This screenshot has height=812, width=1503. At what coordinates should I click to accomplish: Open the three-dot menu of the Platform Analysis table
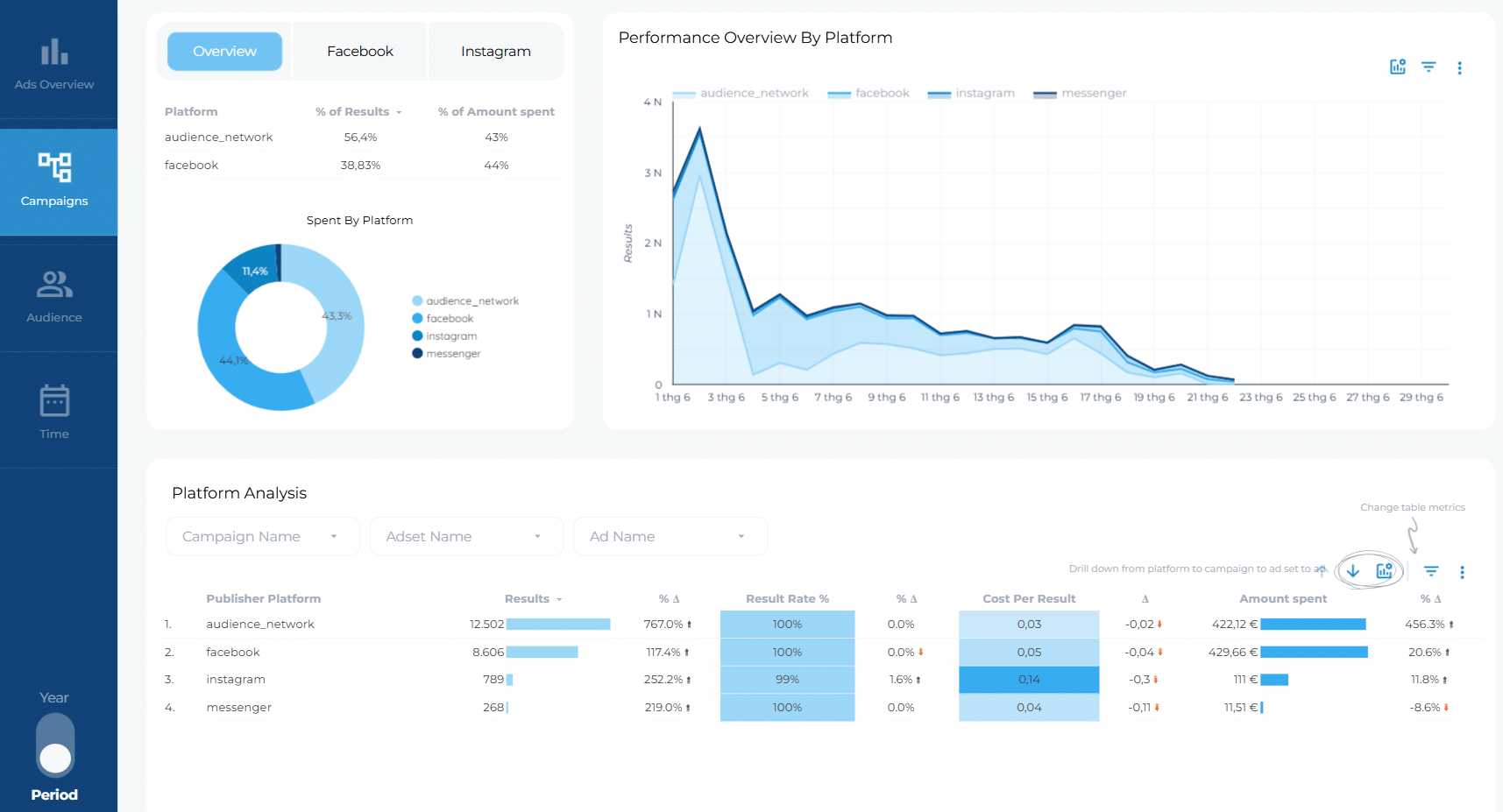[1462, 572]
